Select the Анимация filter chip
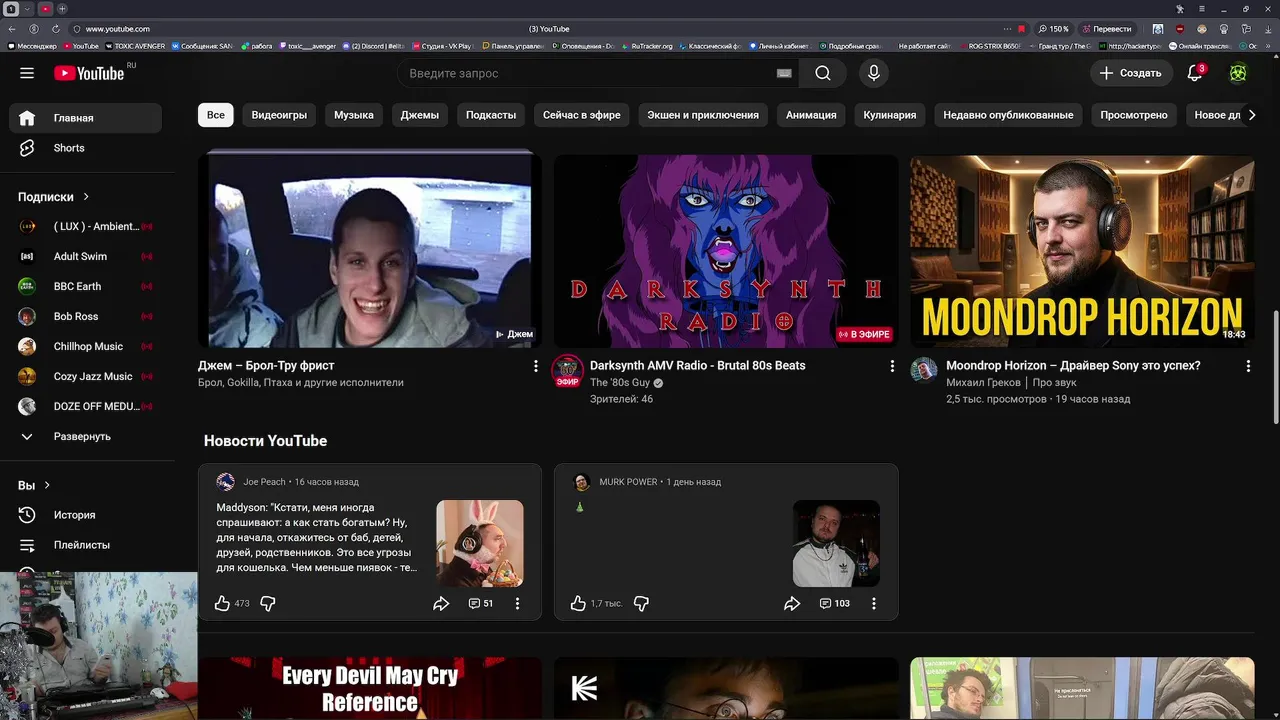 click(811, 115)
